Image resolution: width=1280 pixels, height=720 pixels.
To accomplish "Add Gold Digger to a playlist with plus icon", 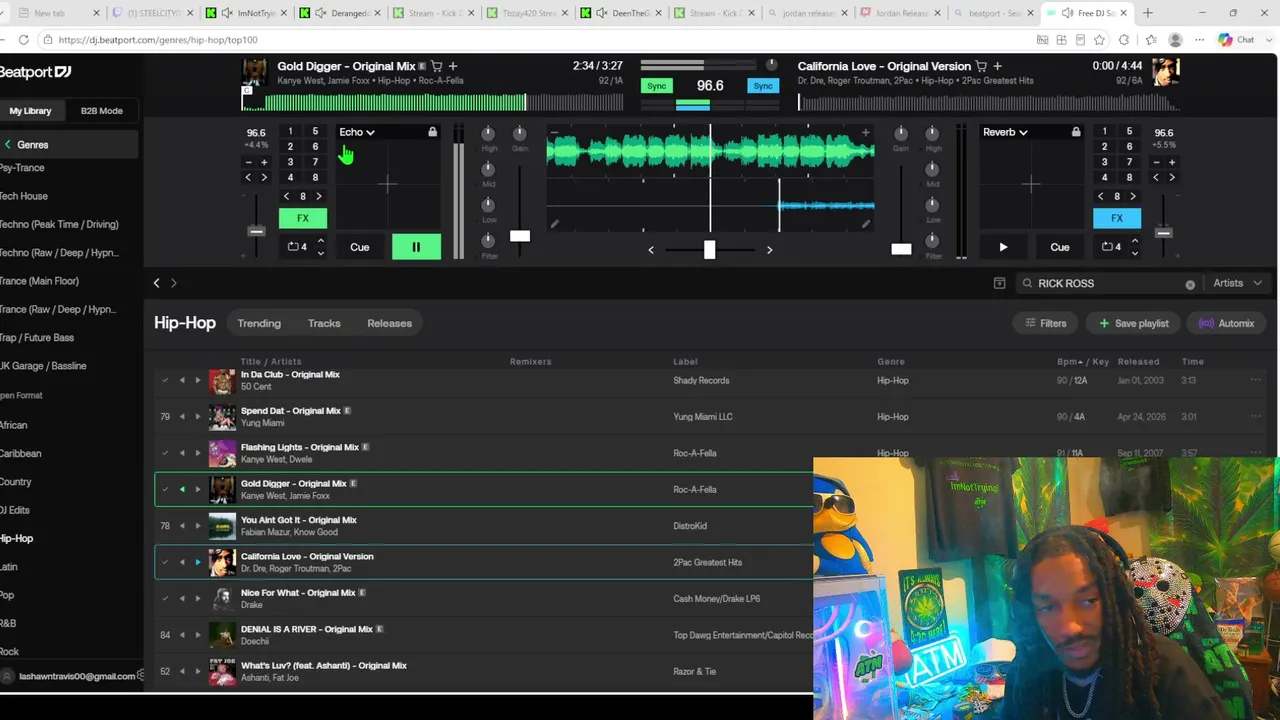I will pos(453,66).
